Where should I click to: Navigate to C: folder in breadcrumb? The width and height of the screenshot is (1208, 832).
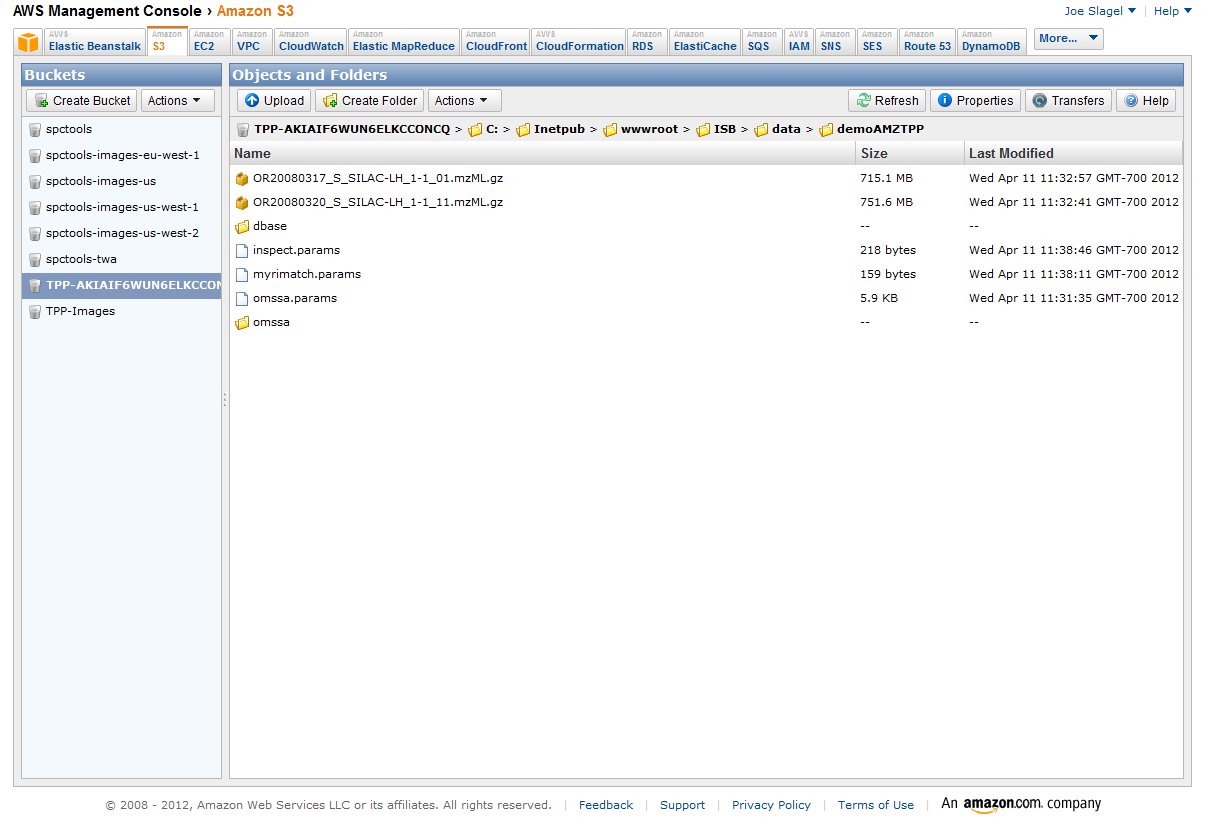coord(492,129)
